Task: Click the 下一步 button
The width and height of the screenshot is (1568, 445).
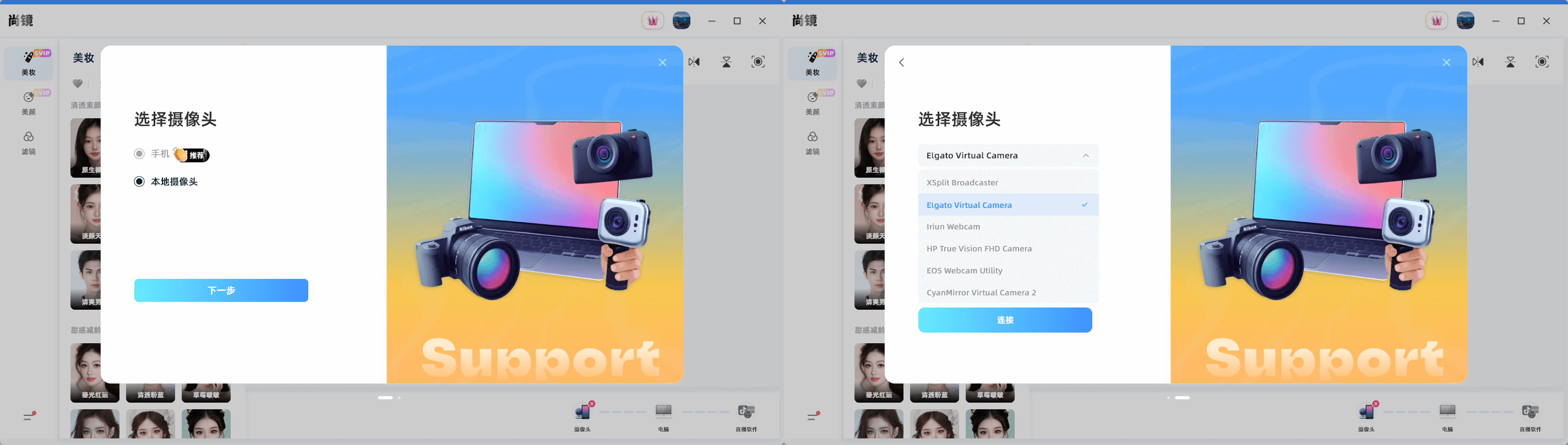Action: [x=221, y=290]
